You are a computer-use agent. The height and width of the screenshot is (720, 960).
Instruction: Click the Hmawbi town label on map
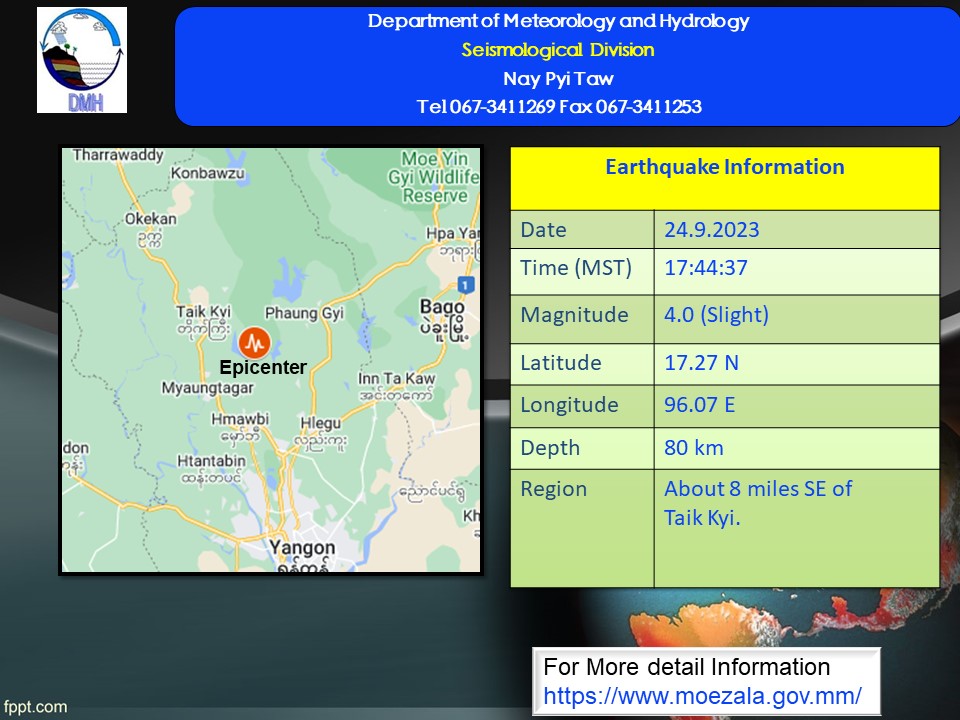tap(240, 421)
